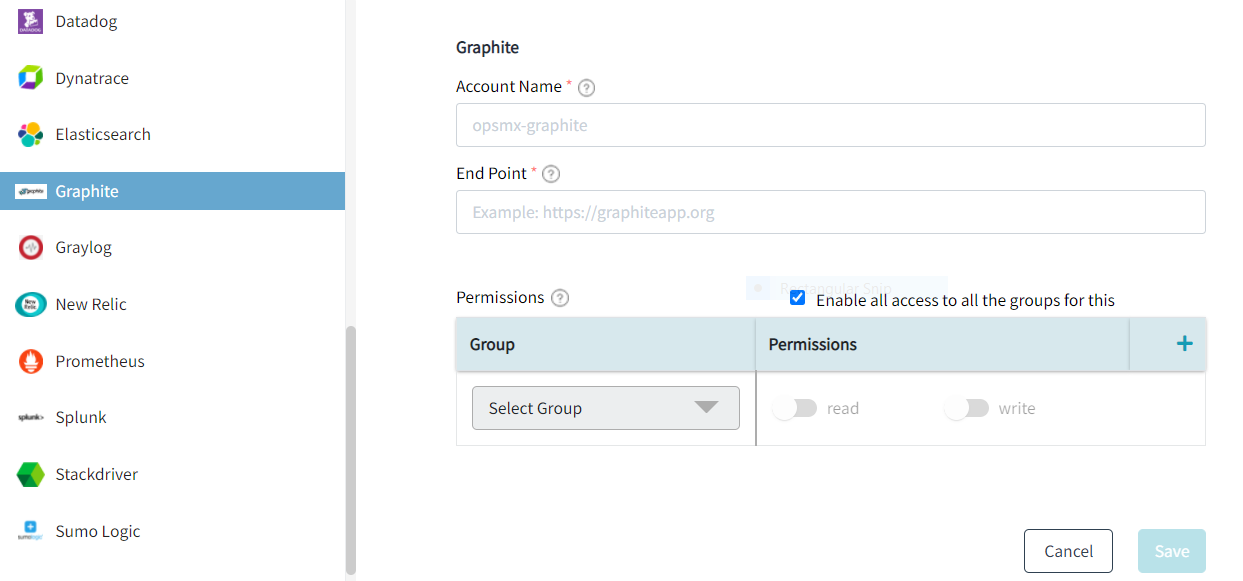The height and width of the screenshot is (581, 1243).
Task: Click the Cancel button
Action: point(1068,551)
